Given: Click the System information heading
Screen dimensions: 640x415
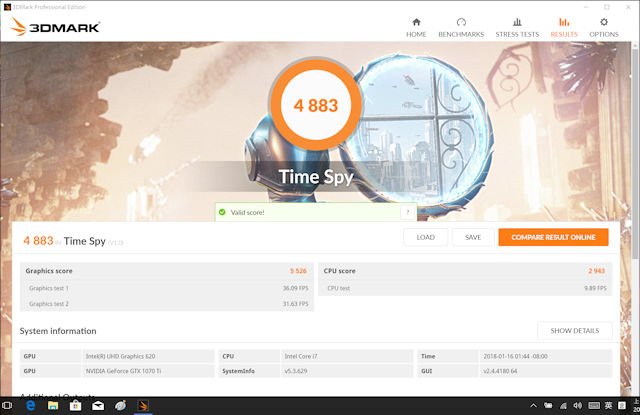Looking at the screenshot, I should click(58, 331).
